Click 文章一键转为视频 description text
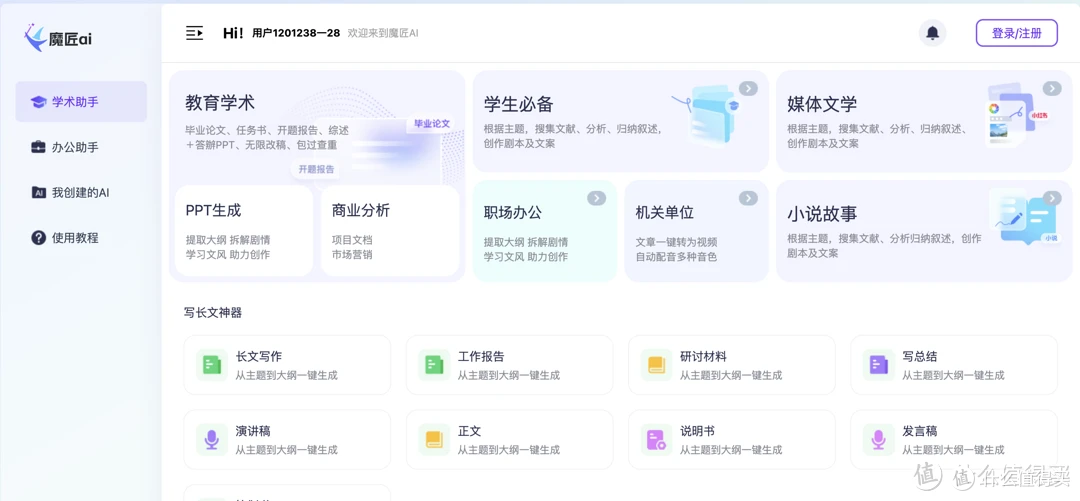The width and height of the screenshot is (1080, 501). (676, 242)
